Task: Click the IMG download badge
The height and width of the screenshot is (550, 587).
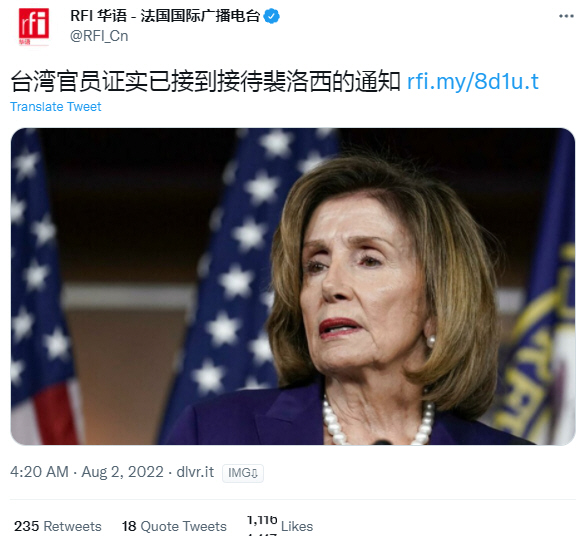Action: [x=243, y=473]
